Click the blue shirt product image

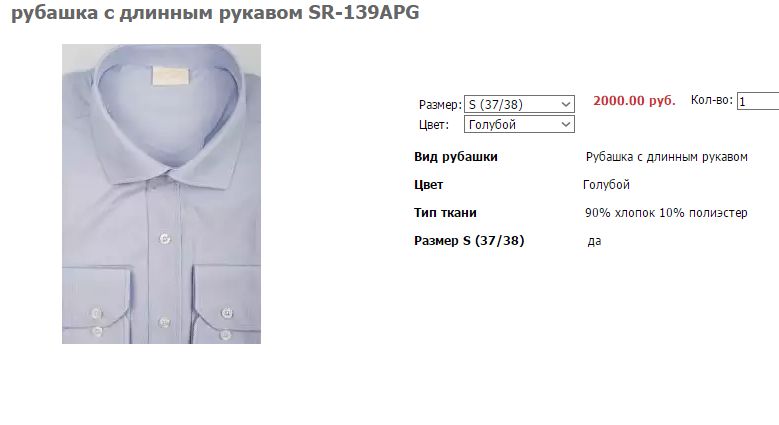[x=161, y=194]
